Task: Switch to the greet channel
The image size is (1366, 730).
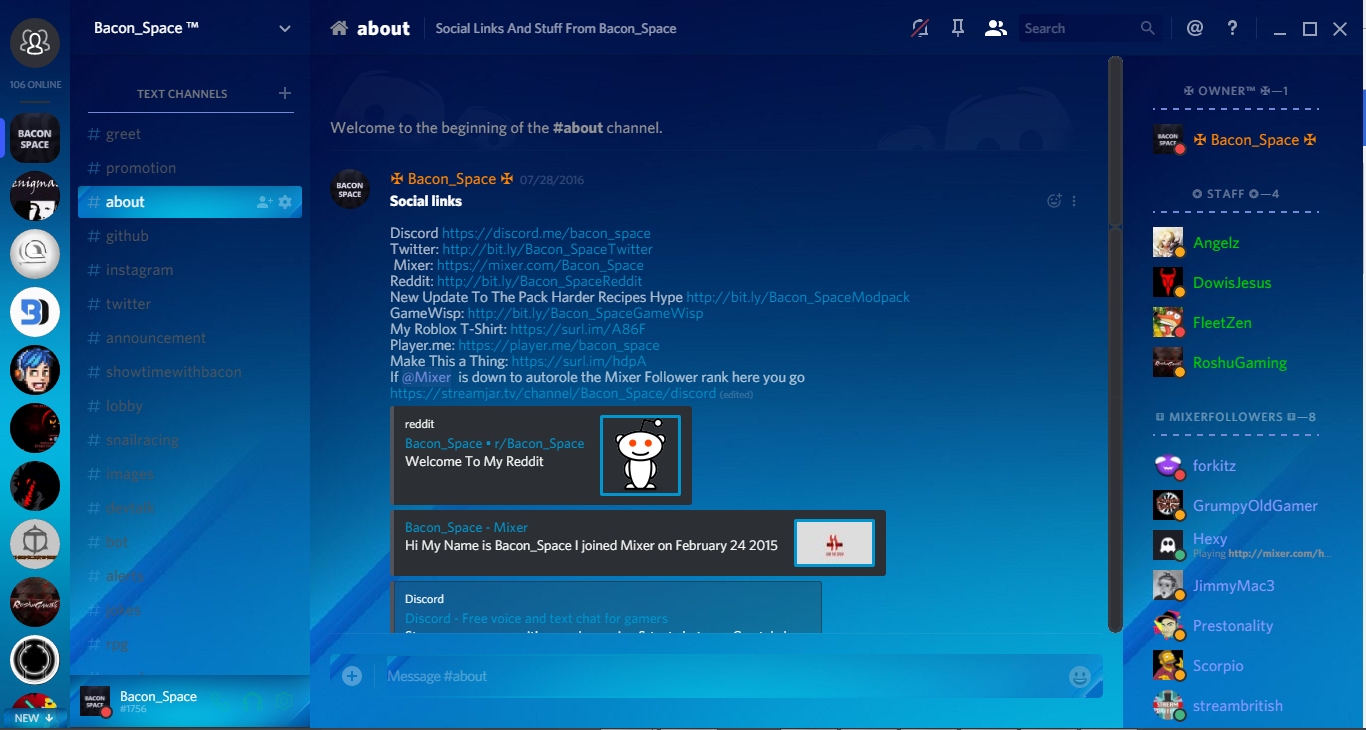Action: [190, 134]
